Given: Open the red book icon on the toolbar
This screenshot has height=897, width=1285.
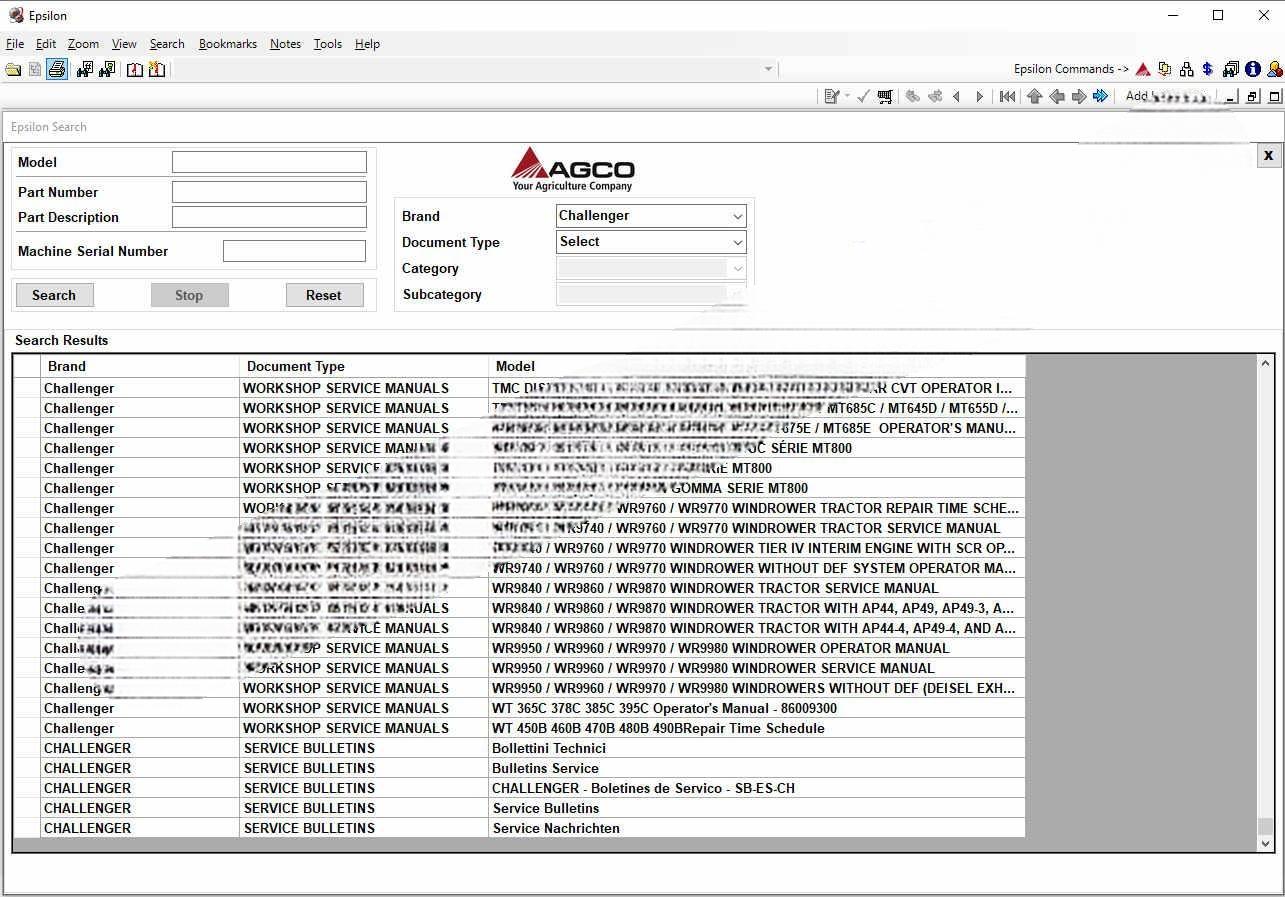Looking at the screenshot, I should pos(135,68).
